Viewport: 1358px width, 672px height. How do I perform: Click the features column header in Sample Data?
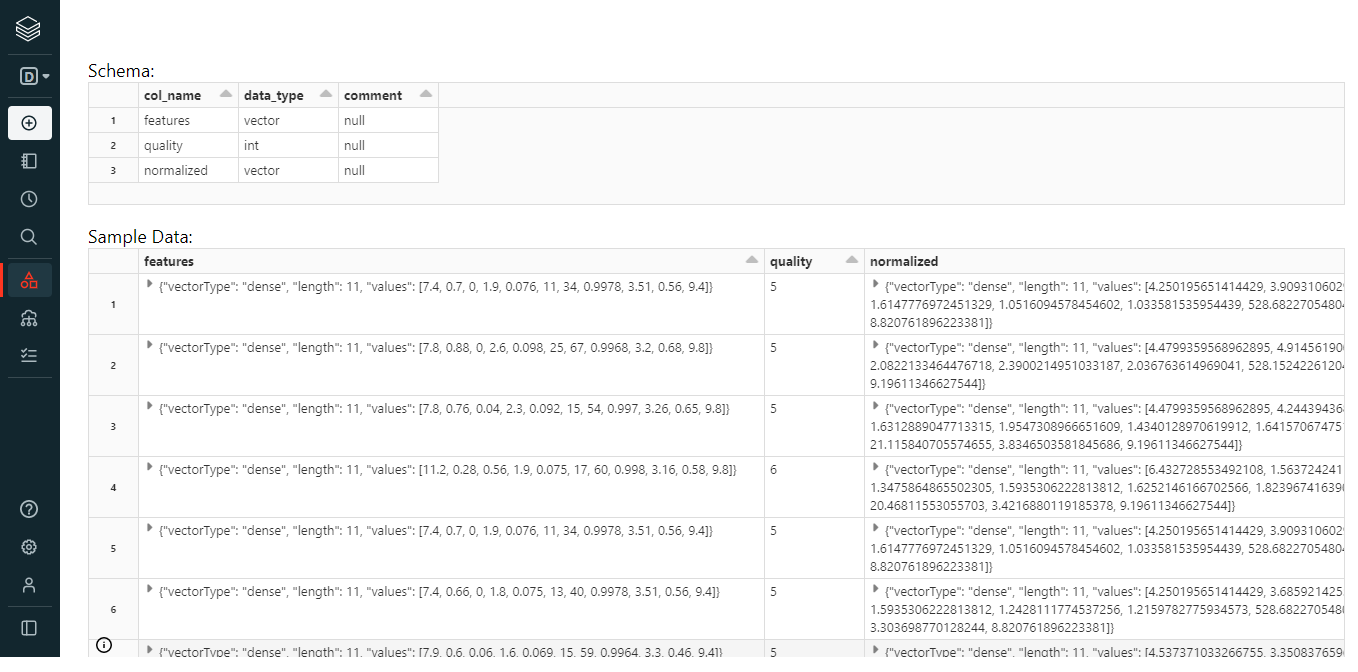[451, 261]
